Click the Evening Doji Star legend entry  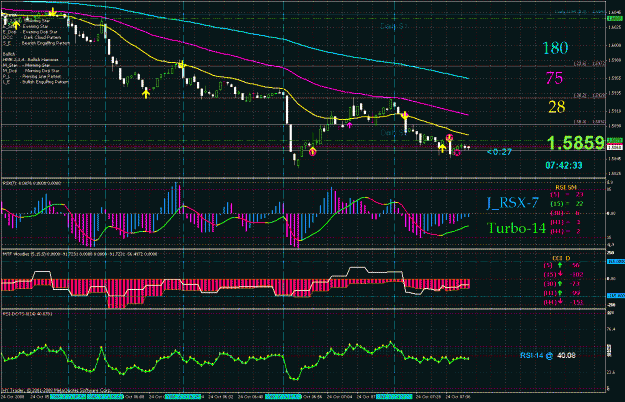pos(30,32)
